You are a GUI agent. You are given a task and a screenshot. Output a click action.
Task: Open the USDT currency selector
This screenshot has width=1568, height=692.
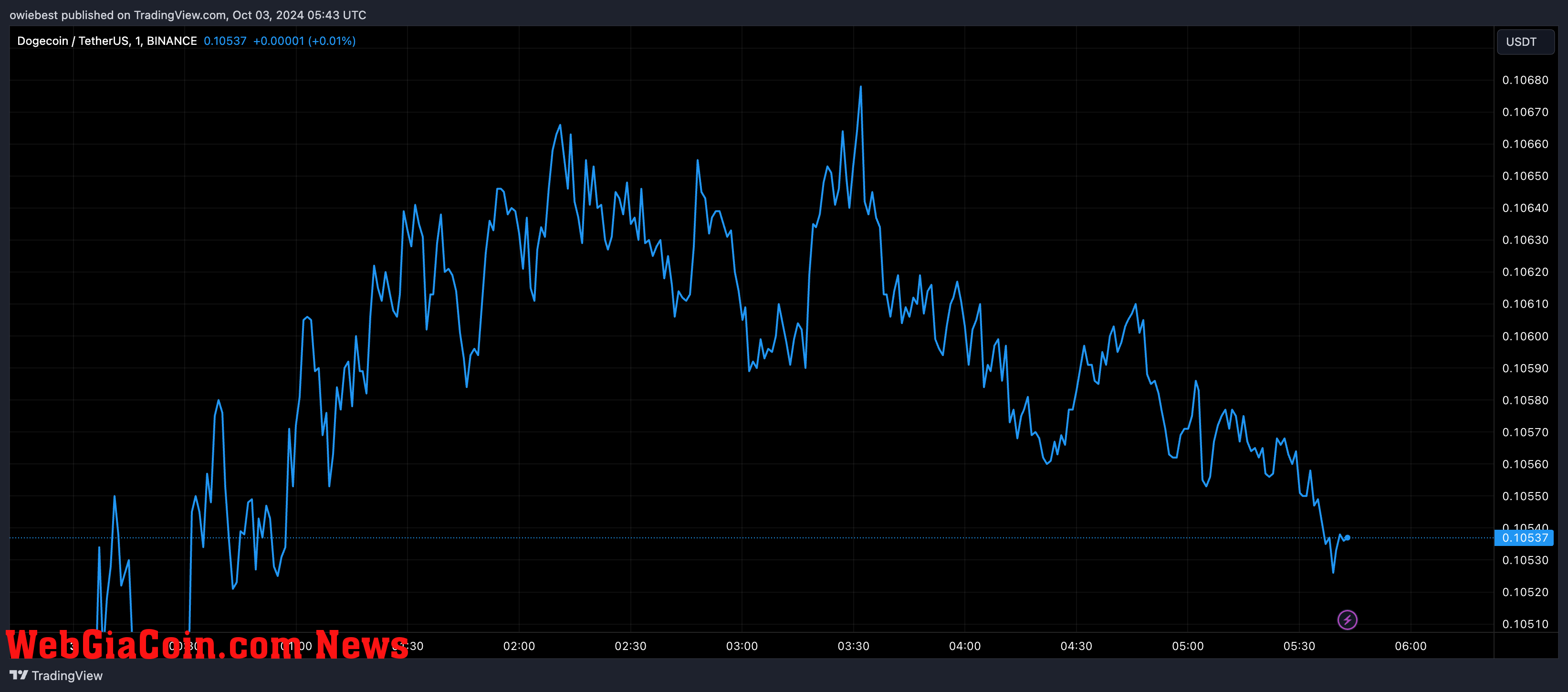pyautogui.click(x=1525, y=42)
